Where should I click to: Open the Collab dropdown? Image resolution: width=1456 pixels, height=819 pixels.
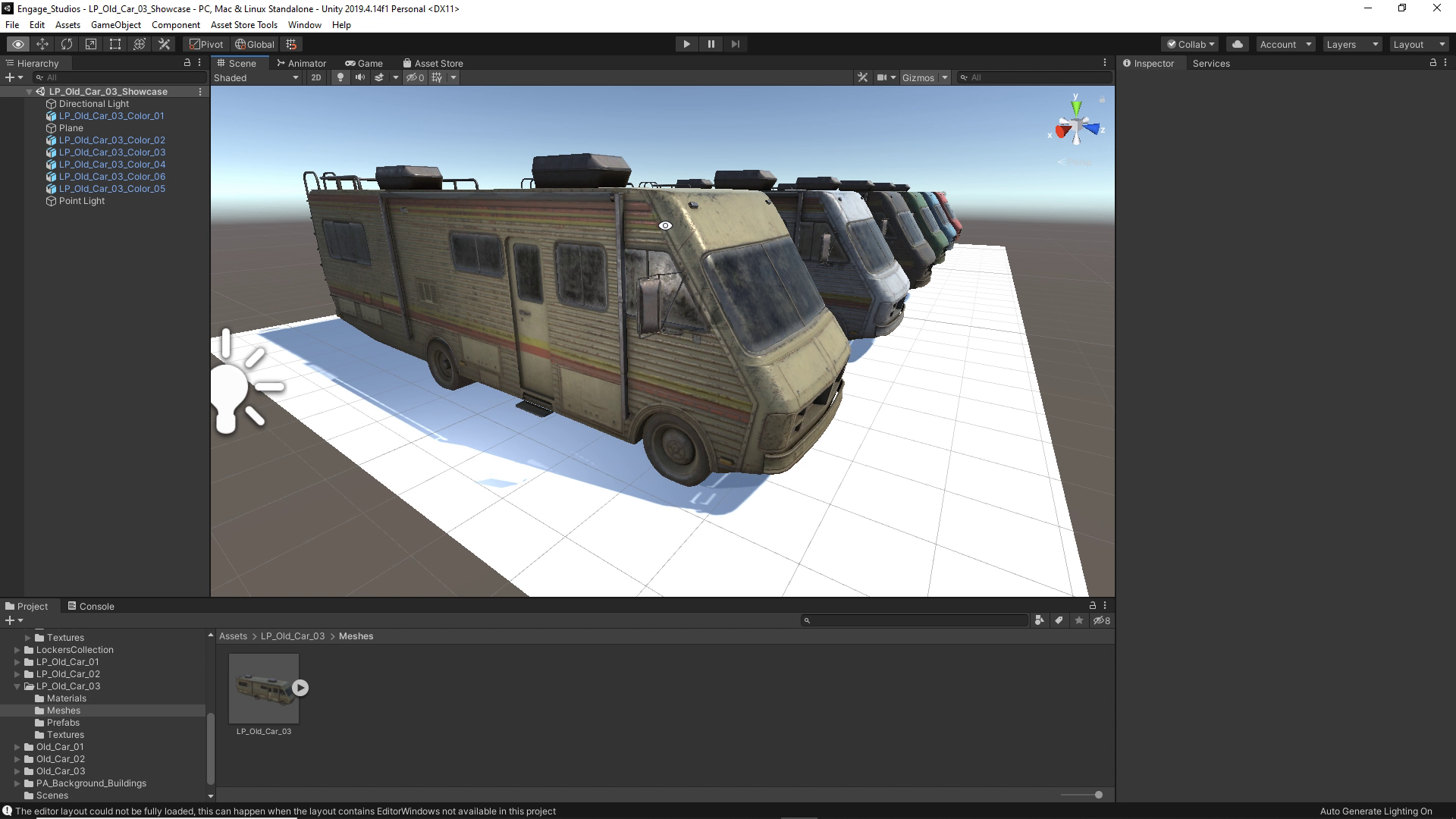(1190, 44)
